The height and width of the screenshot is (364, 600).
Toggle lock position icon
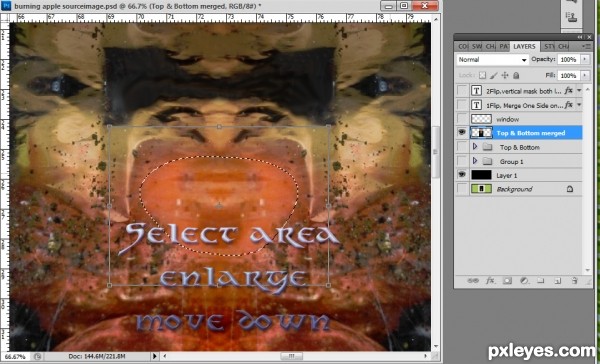tap(505, 75)
